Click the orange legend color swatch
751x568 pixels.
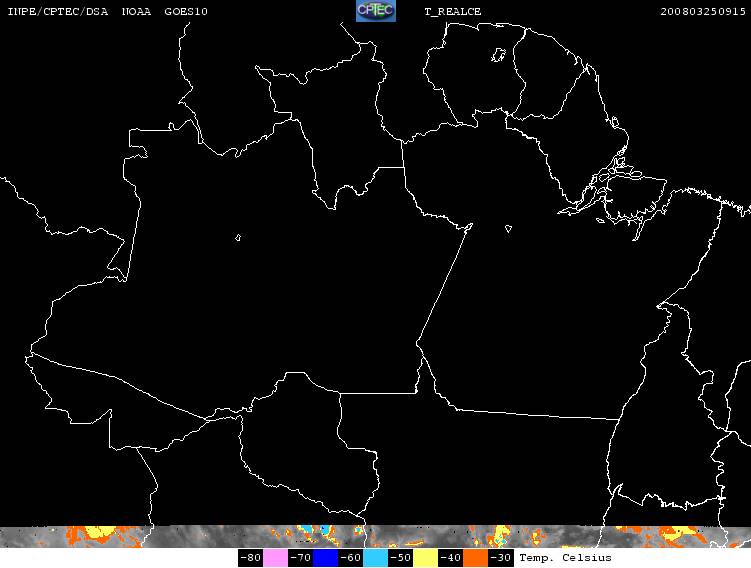click(475, 557)
